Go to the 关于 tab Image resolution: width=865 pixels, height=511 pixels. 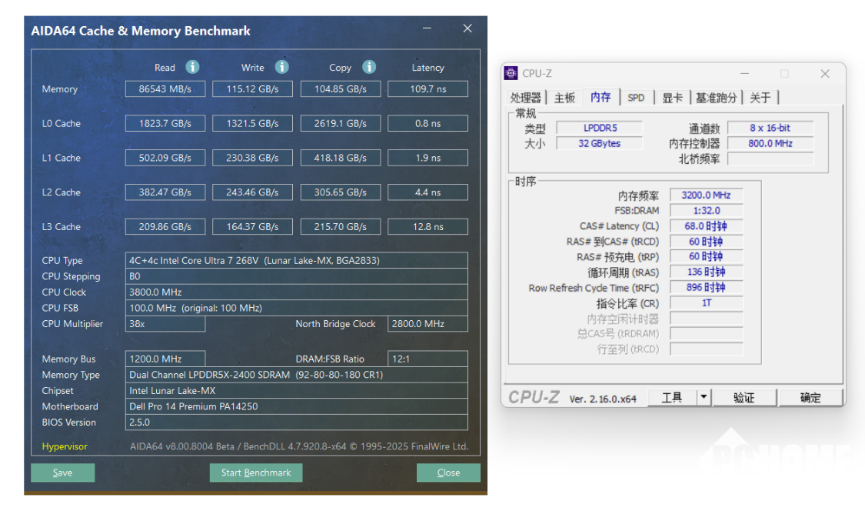761,97
